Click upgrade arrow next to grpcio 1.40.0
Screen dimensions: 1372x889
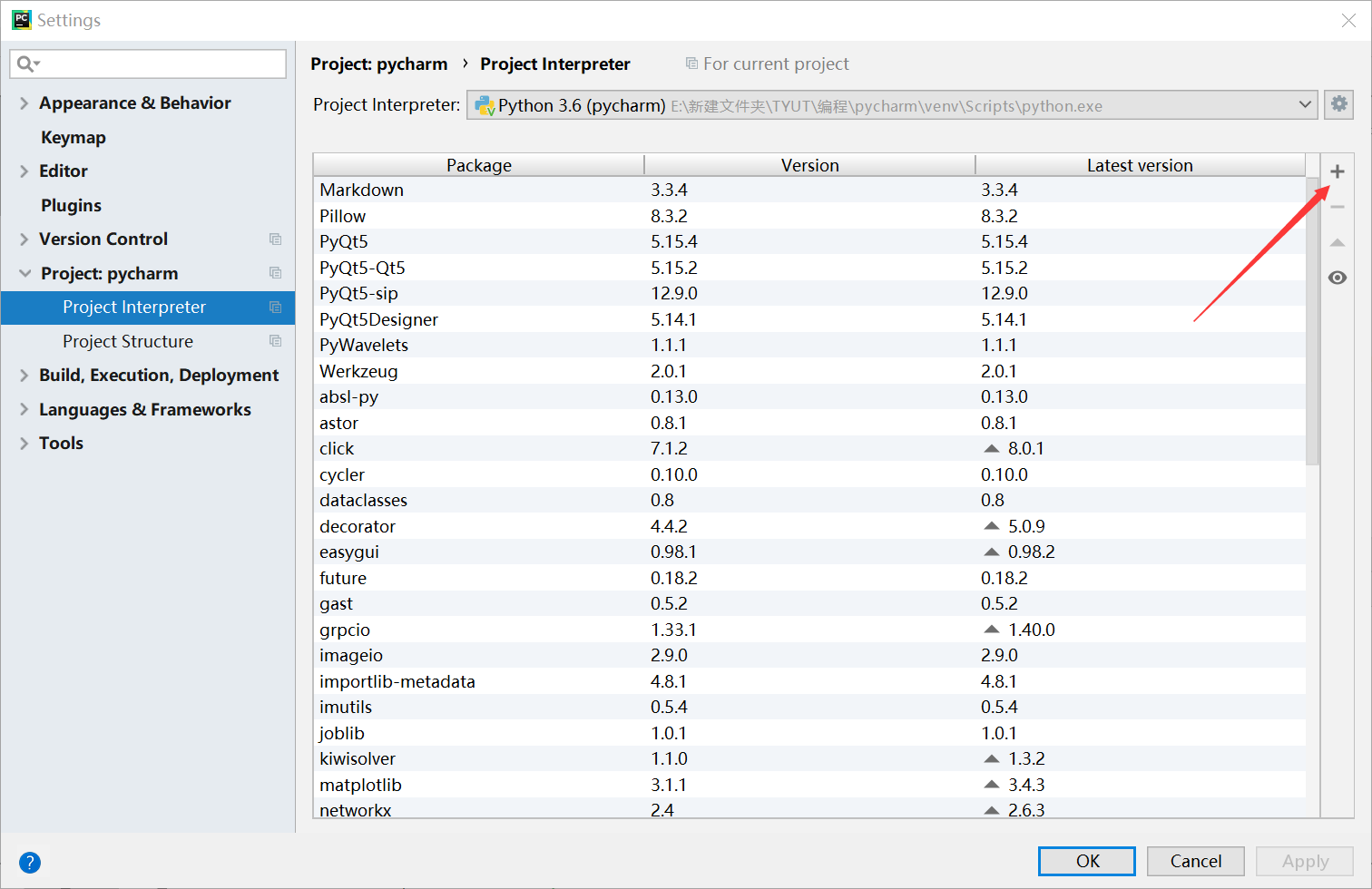coord(991,630)
